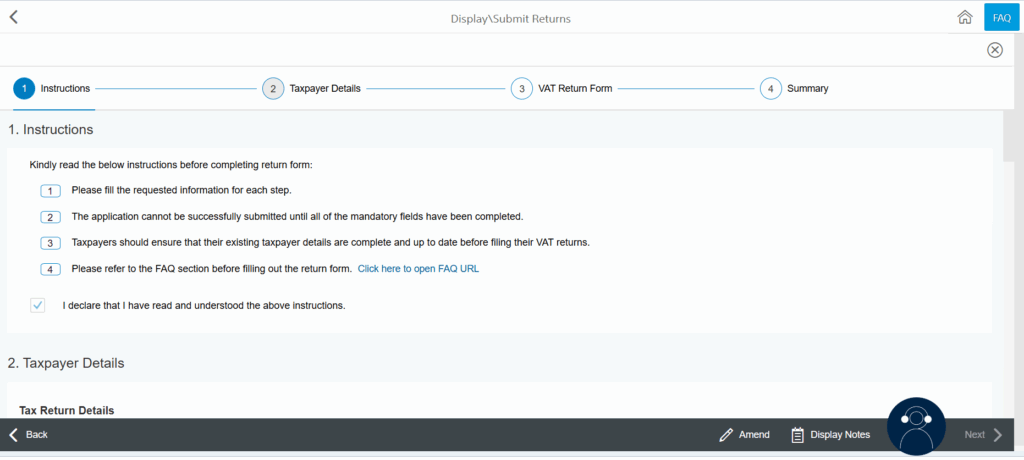Open the FAQ button
The width and height of the screenshot is (1024, 460).
1002,18
